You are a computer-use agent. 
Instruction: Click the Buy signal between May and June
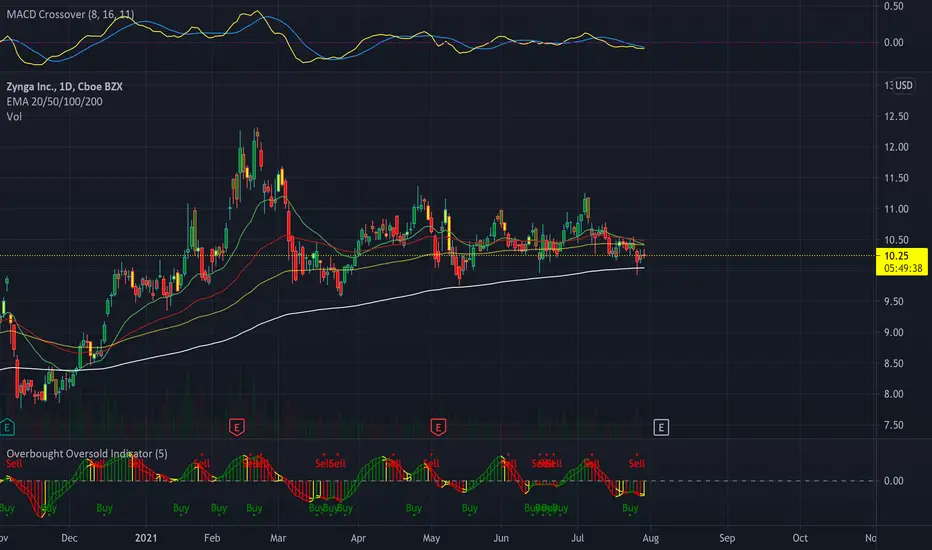[x=470, y=508]
